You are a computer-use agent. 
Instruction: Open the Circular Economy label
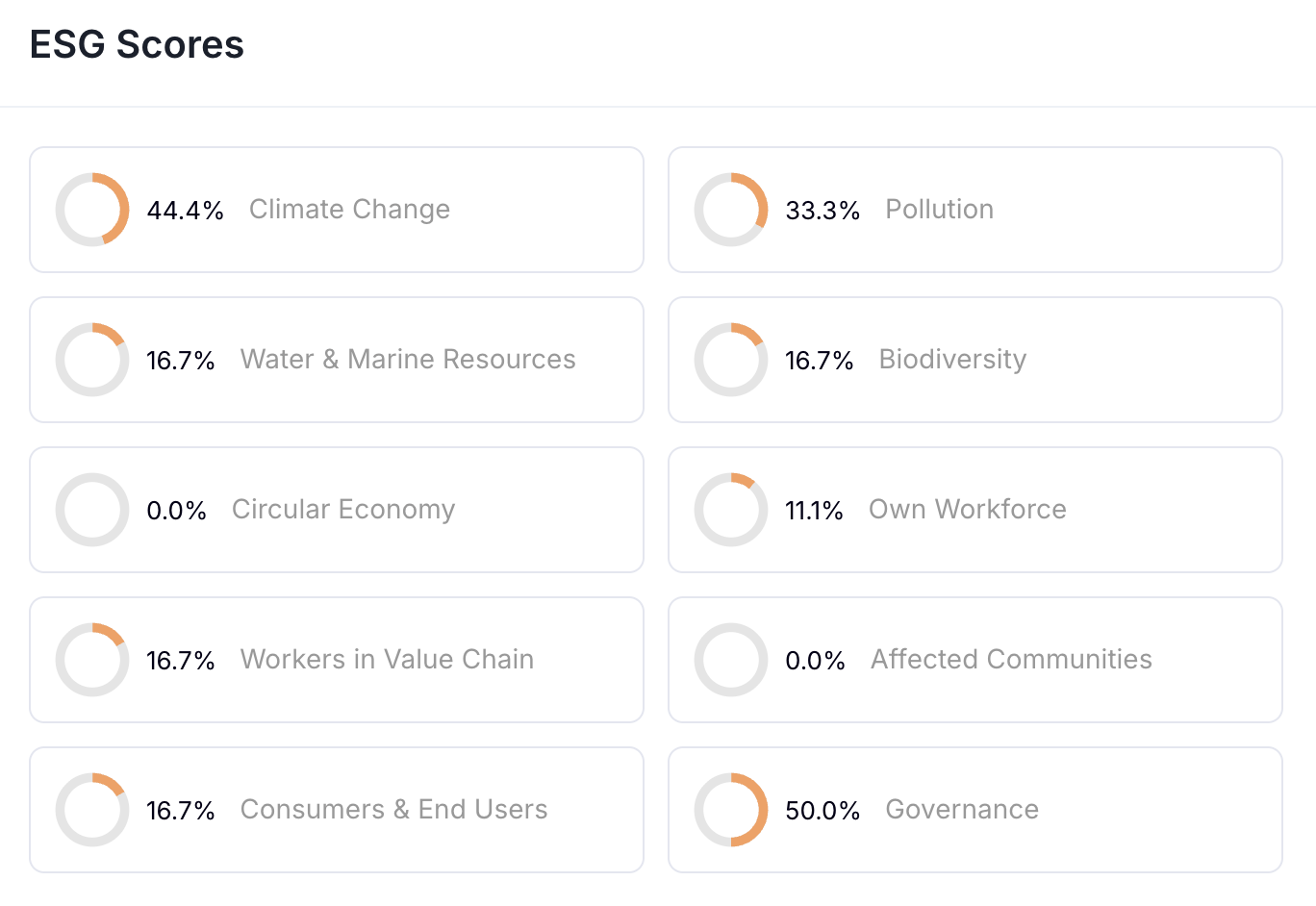pyautogui.click(x=343, y=510)
